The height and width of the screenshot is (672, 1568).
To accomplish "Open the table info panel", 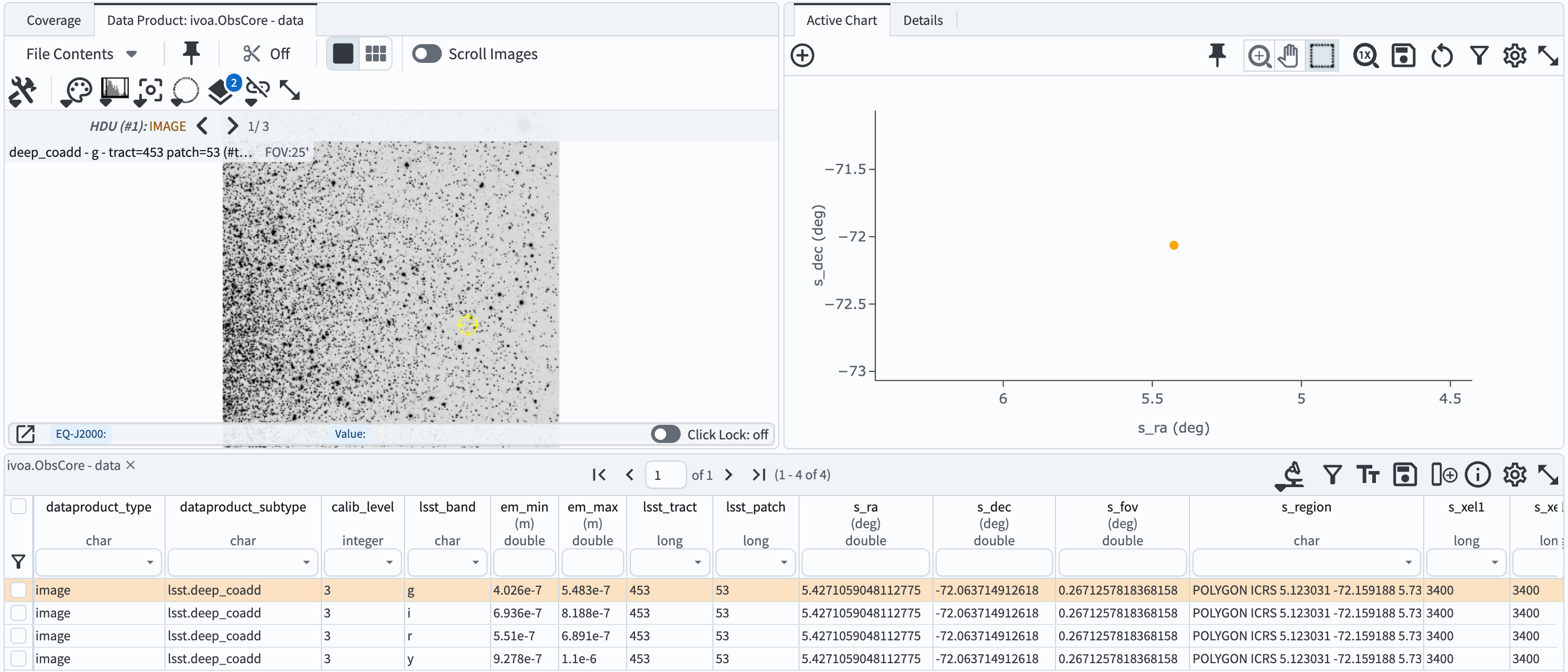I will 1479,475.
